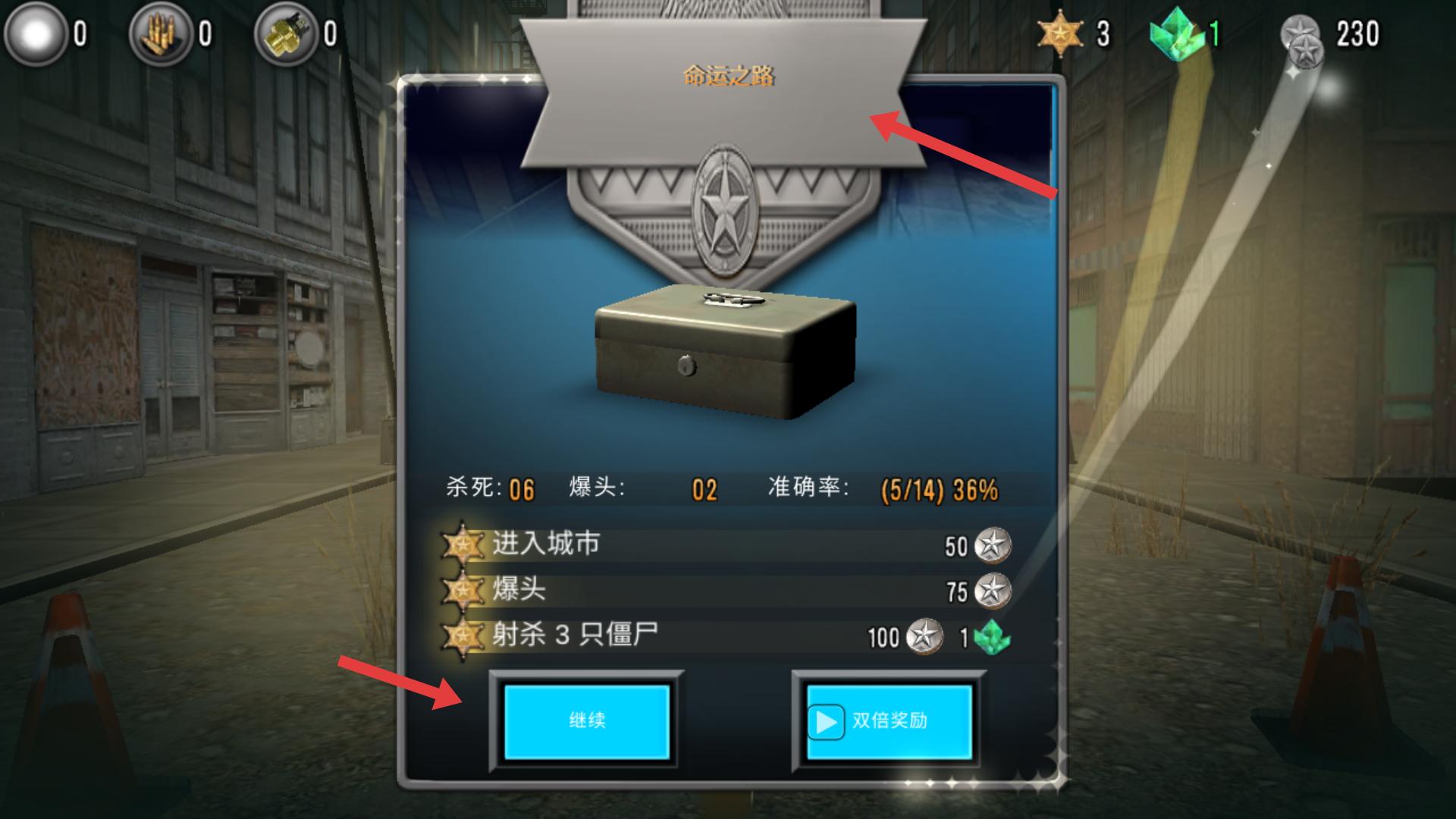Viewport: 1456px width, 819px height.
Task: Click the green gem reward beside 100
Action: (993, 637)
